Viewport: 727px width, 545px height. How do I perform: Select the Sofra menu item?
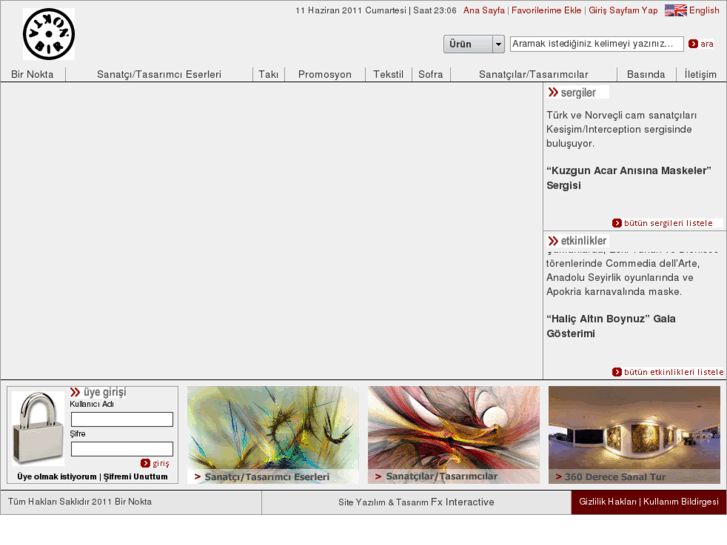click(x=430, y=74)
